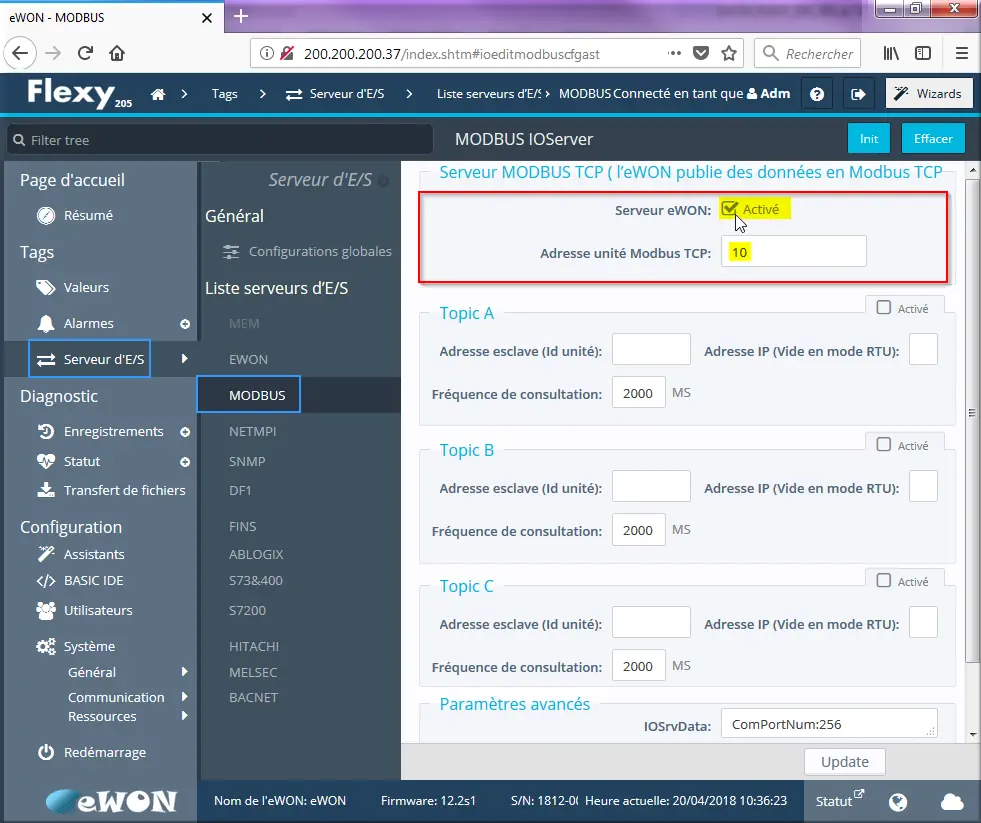This screenshot has height=823, width=981.
Task: Select SNMP in the IO server list
Action: coord(247,461)
